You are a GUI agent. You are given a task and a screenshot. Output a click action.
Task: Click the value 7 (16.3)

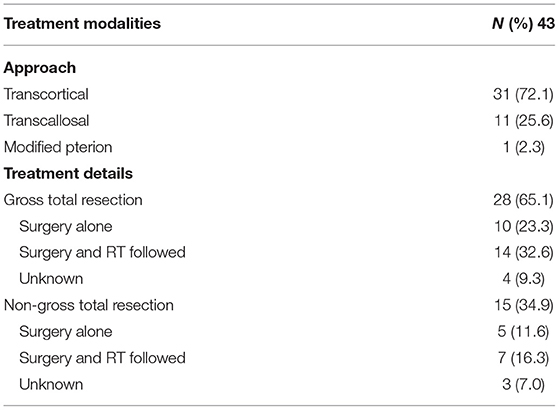[x=523, y=358]
